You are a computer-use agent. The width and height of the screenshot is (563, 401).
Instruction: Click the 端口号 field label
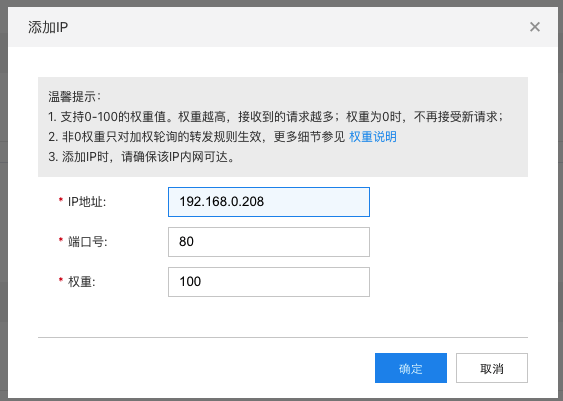pyautogui.click(x=88, y=242)
